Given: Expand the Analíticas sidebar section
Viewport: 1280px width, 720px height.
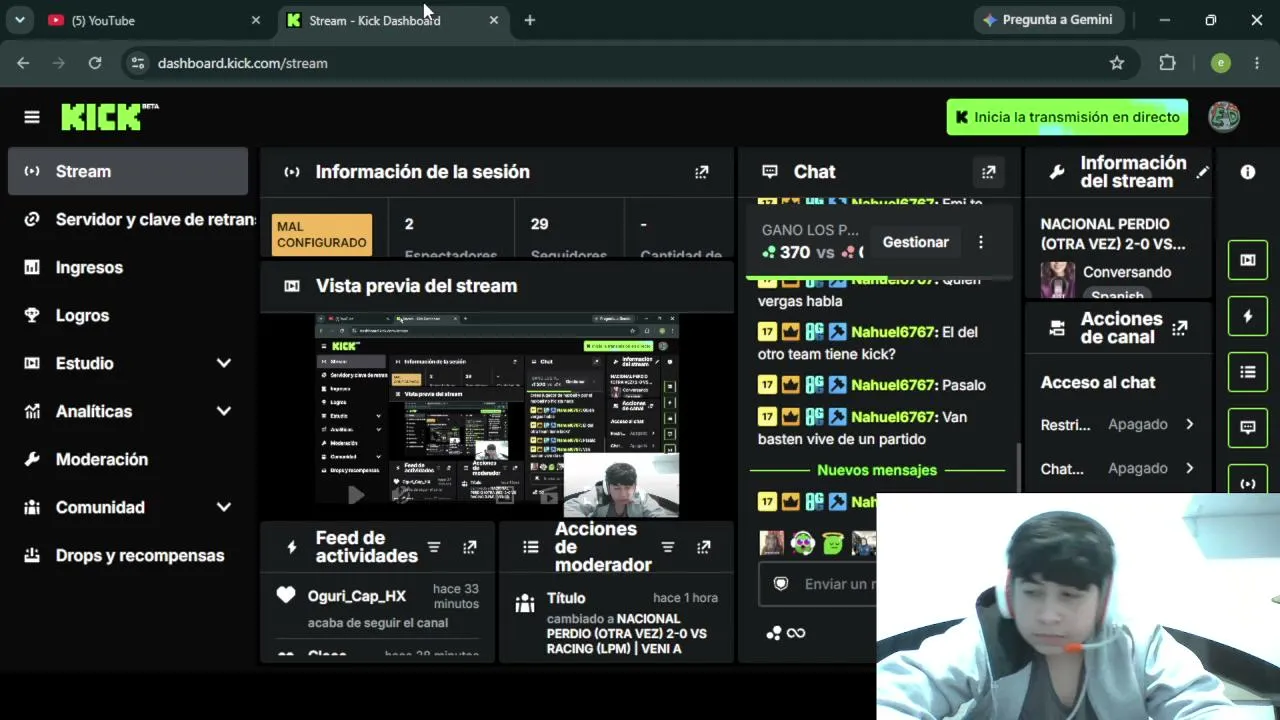Looking at the screenshot, I should click(x=224, y=411).
